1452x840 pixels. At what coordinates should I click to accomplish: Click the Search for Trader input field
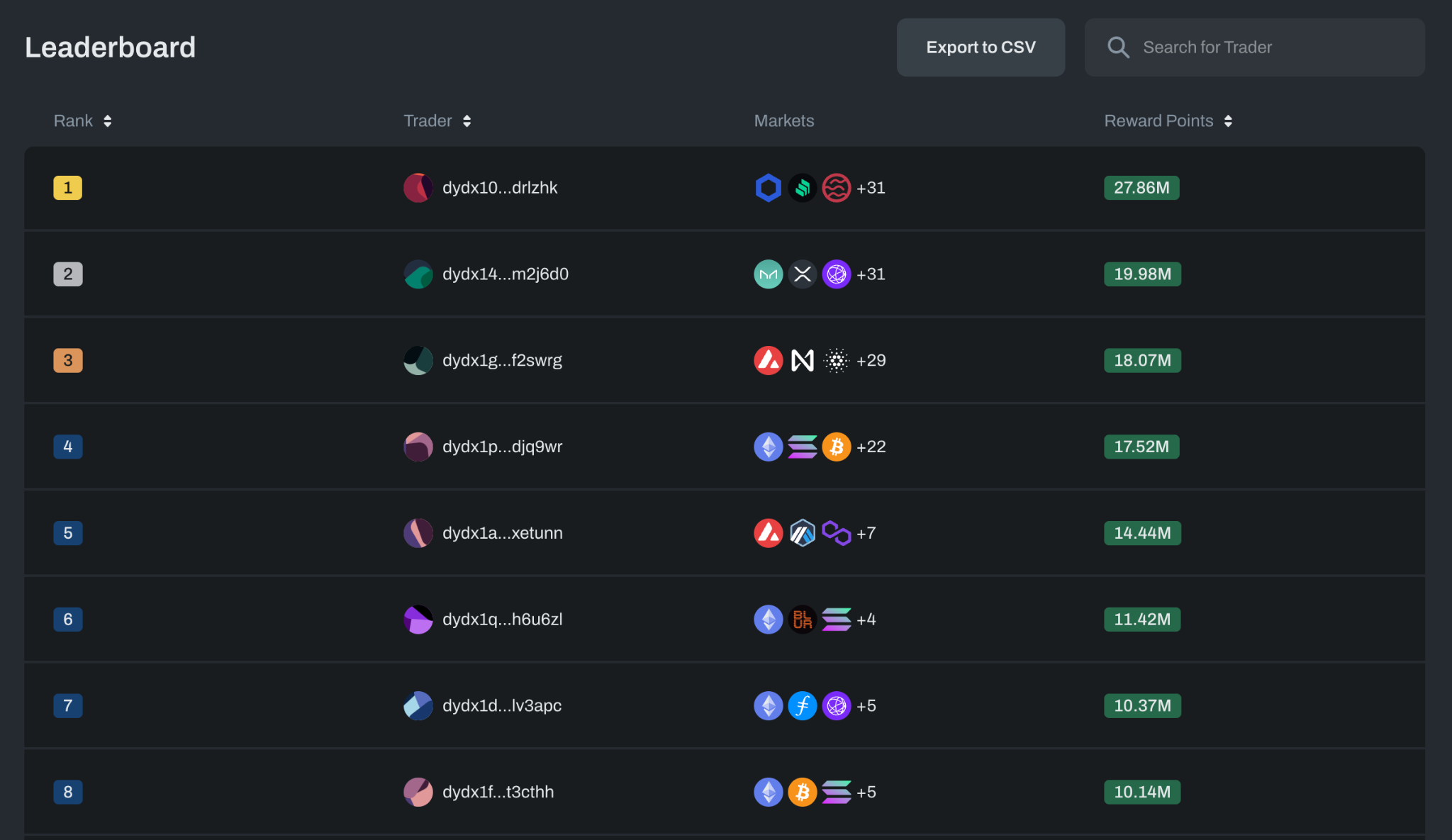pos(1255,47)
